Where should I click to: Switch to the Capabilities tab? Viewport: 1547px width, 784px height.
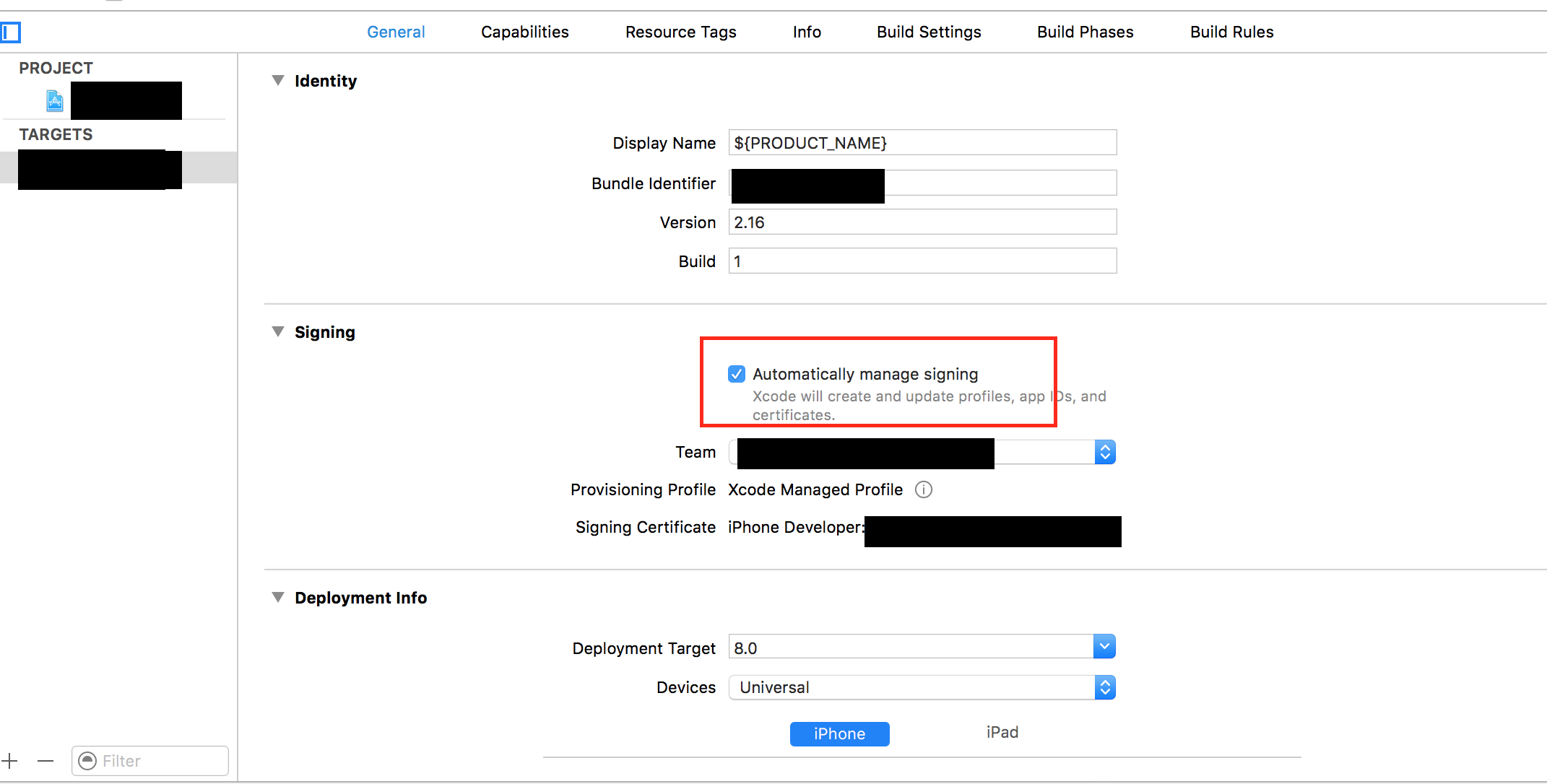[524, 32]
